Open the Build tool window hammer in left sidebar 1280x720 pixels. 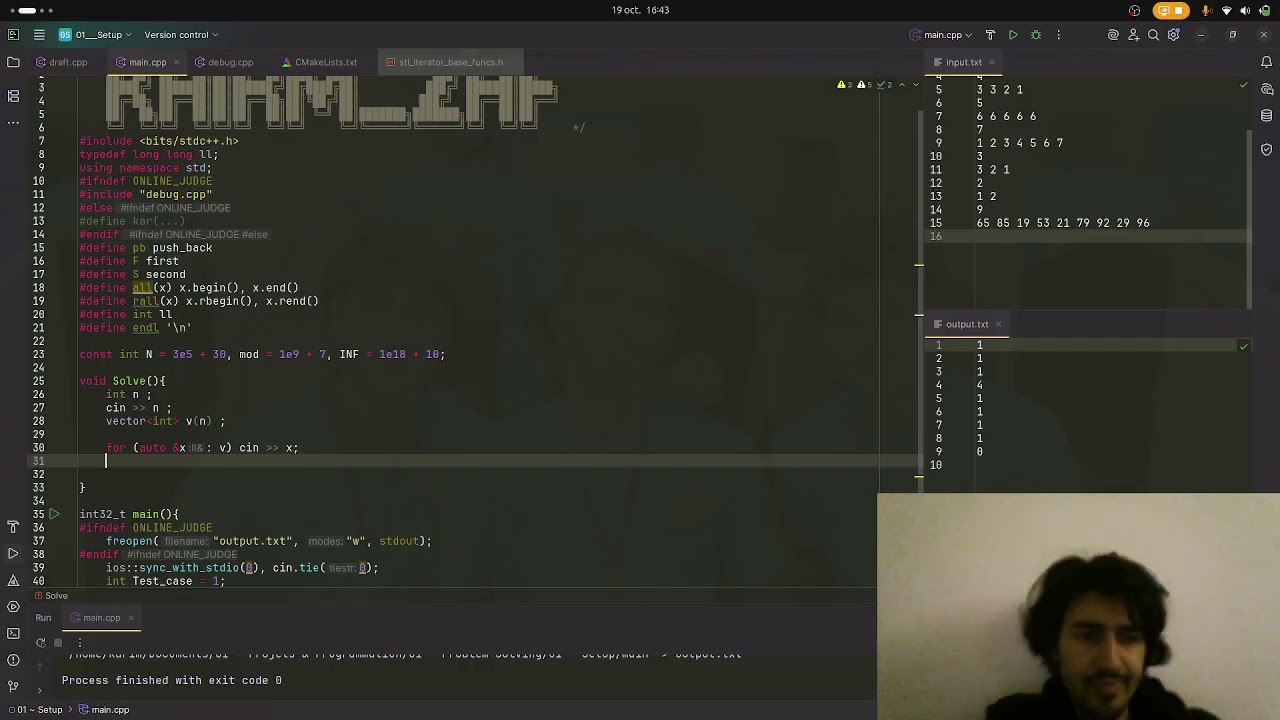[13, 526]
